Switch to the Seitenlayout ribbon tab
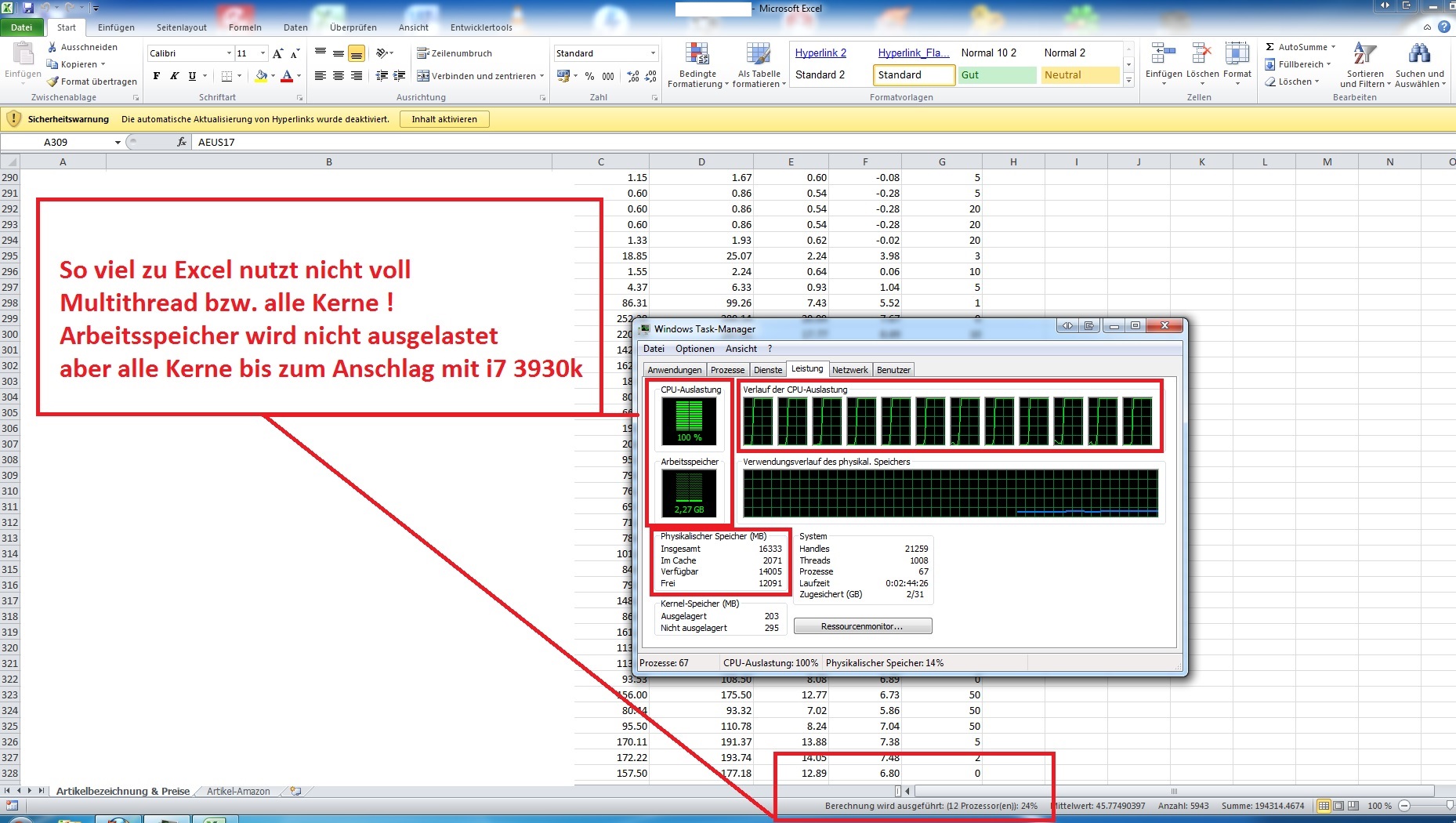1456x823 pixels. coord(182,27)
